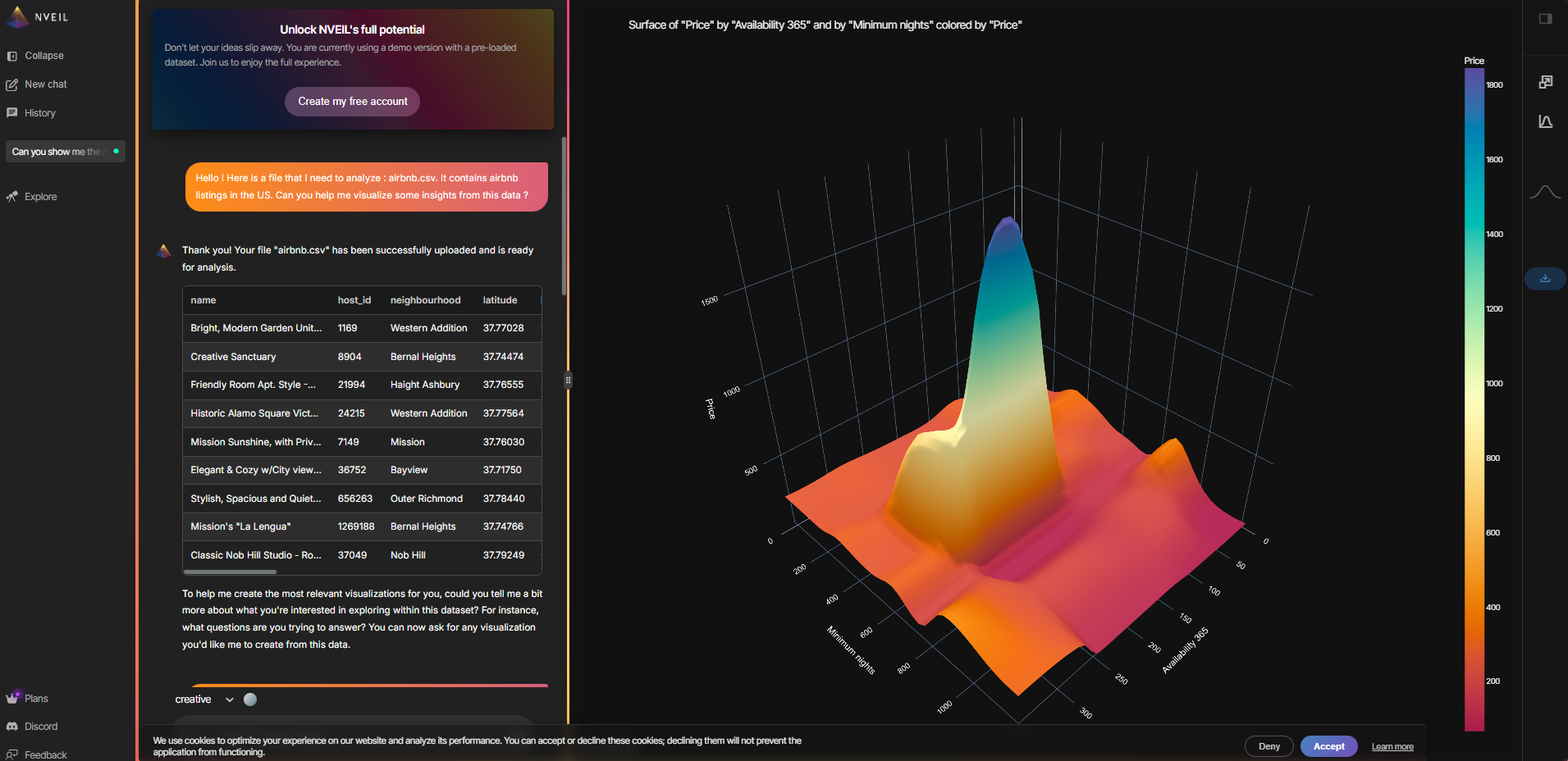Click host_id value 1269188
The width and height of the screenshot is (1568, 761).
(x=356, y=526)
